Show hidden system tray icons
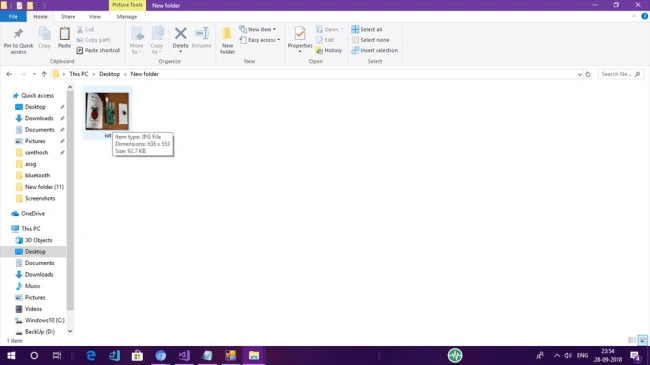The height and width of the screenshot is (365, 650). 557,355
